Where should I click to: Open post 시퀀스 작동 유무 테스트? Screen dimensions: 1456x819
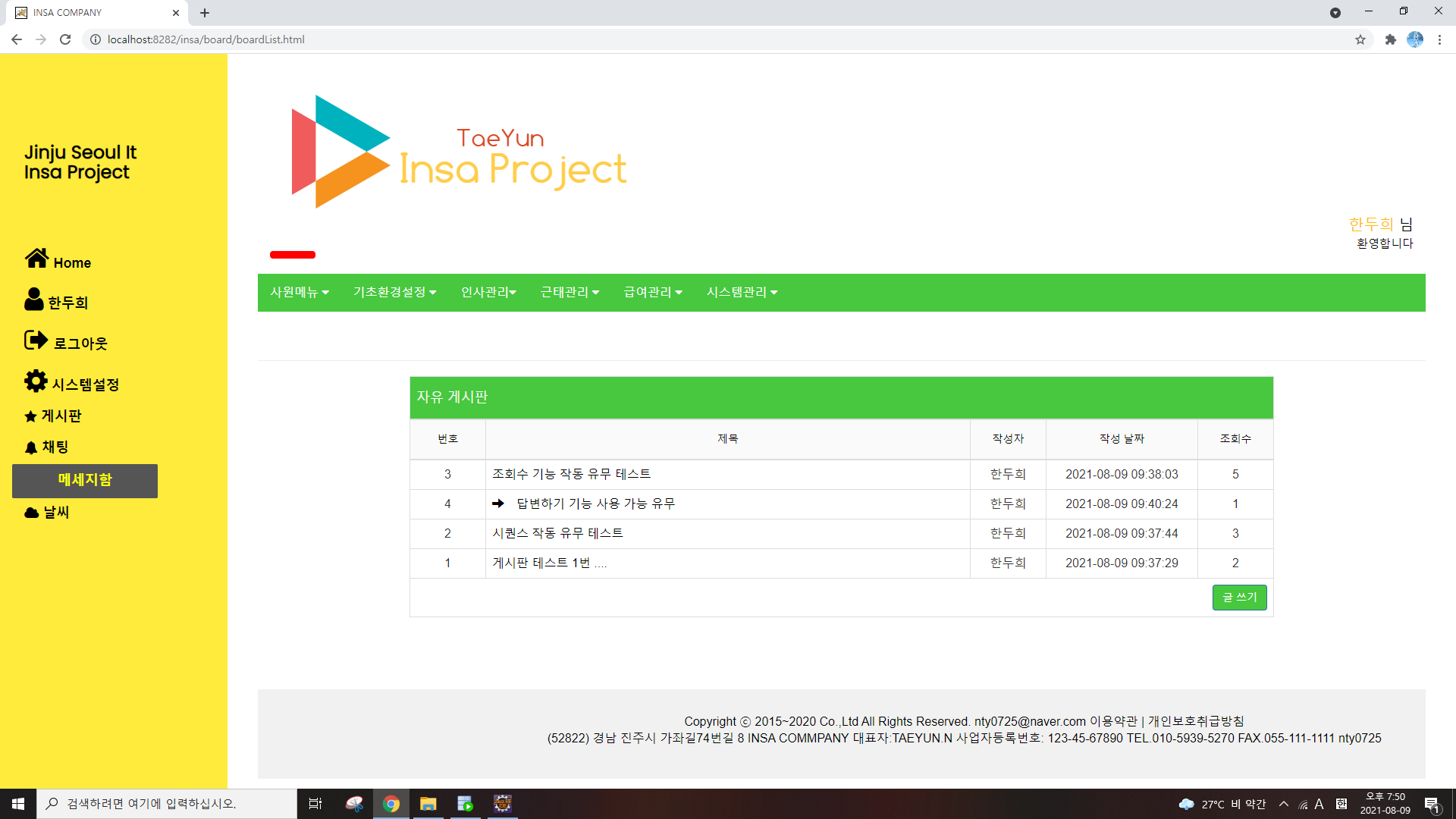click(558, 533)
